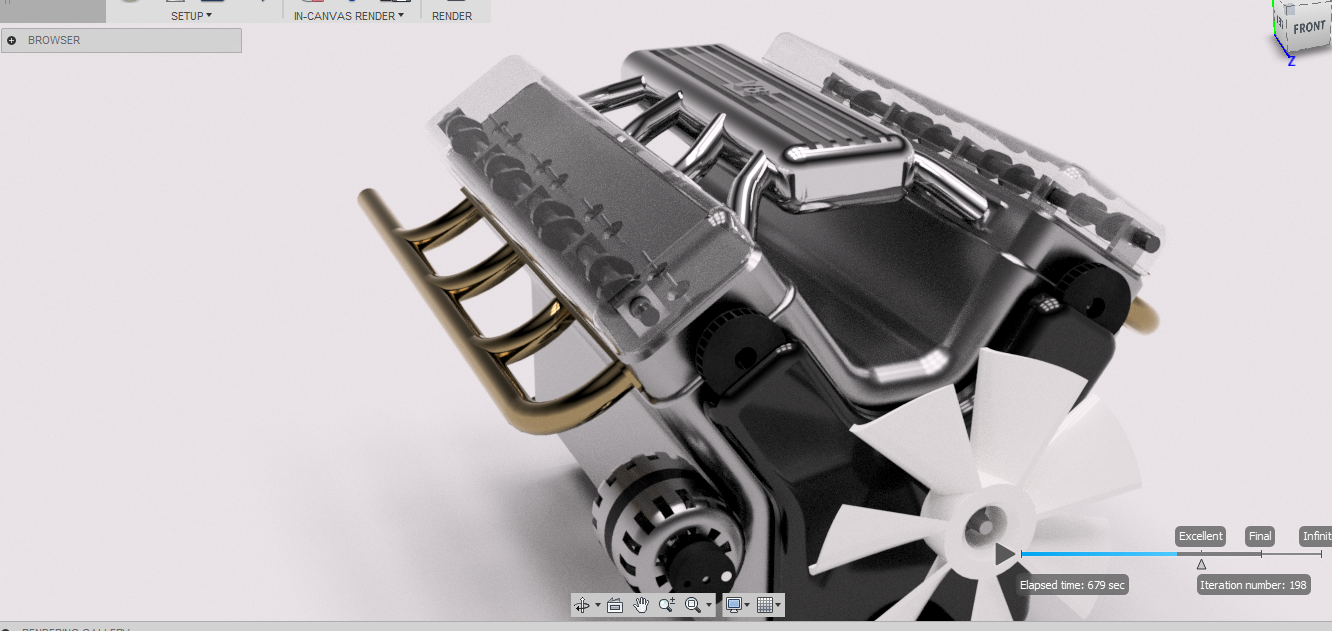Image resolution: width=1332 pixels, height=631 pixels.
Task: Click the Look At camera icon
Action: coord(615,605)
